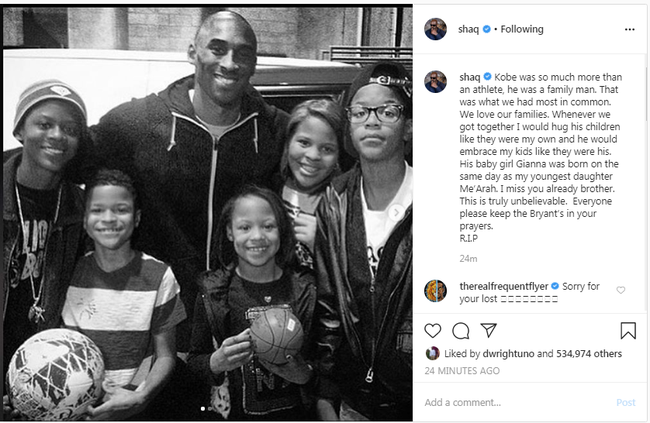650x423 pixels.
Task: Toggle the Following status for shaq
Action: click(522, 29)
